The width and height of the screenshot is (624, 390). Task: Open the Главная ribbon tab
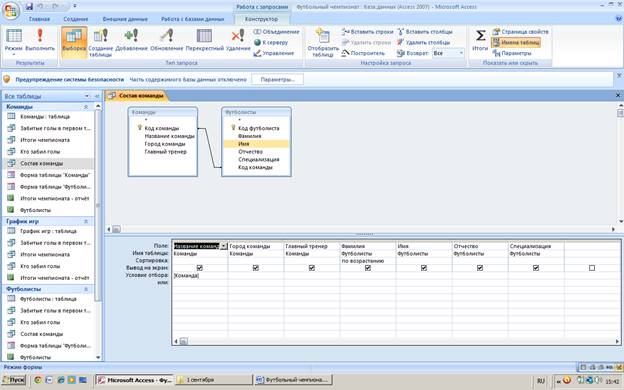39,19
